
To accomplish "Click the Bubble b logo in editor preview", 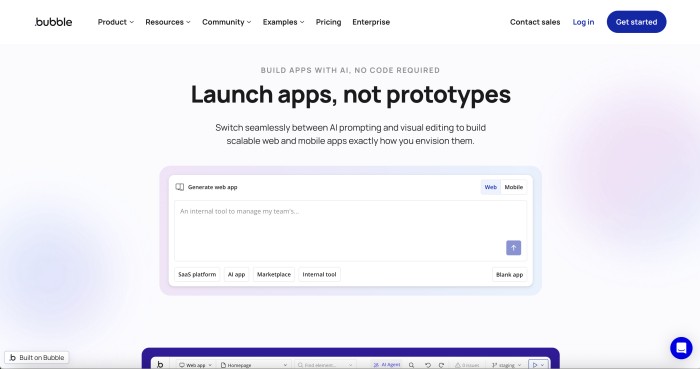I will (160, 365).
